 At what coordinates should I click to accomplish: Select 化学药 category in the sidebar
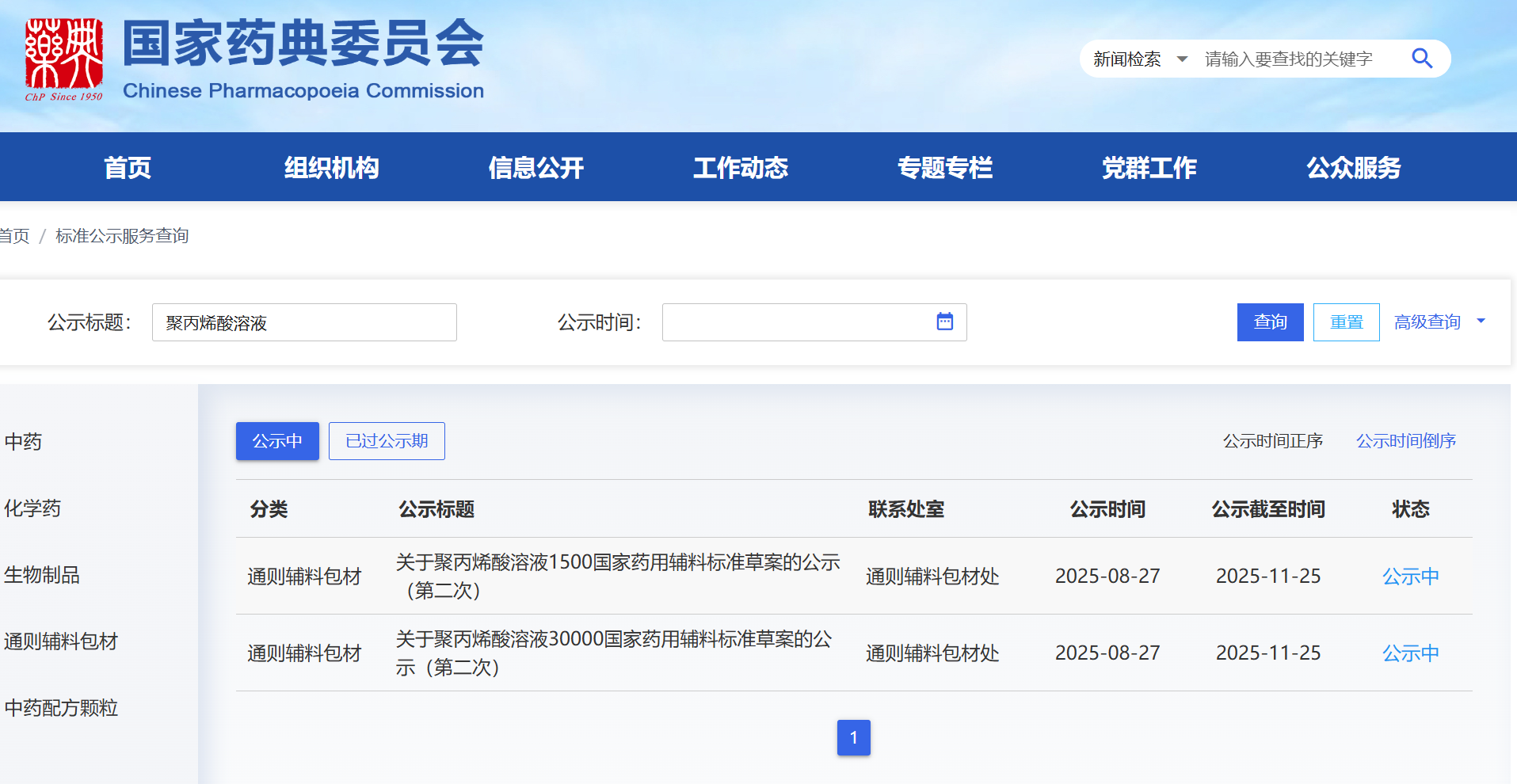pos(32,508)
